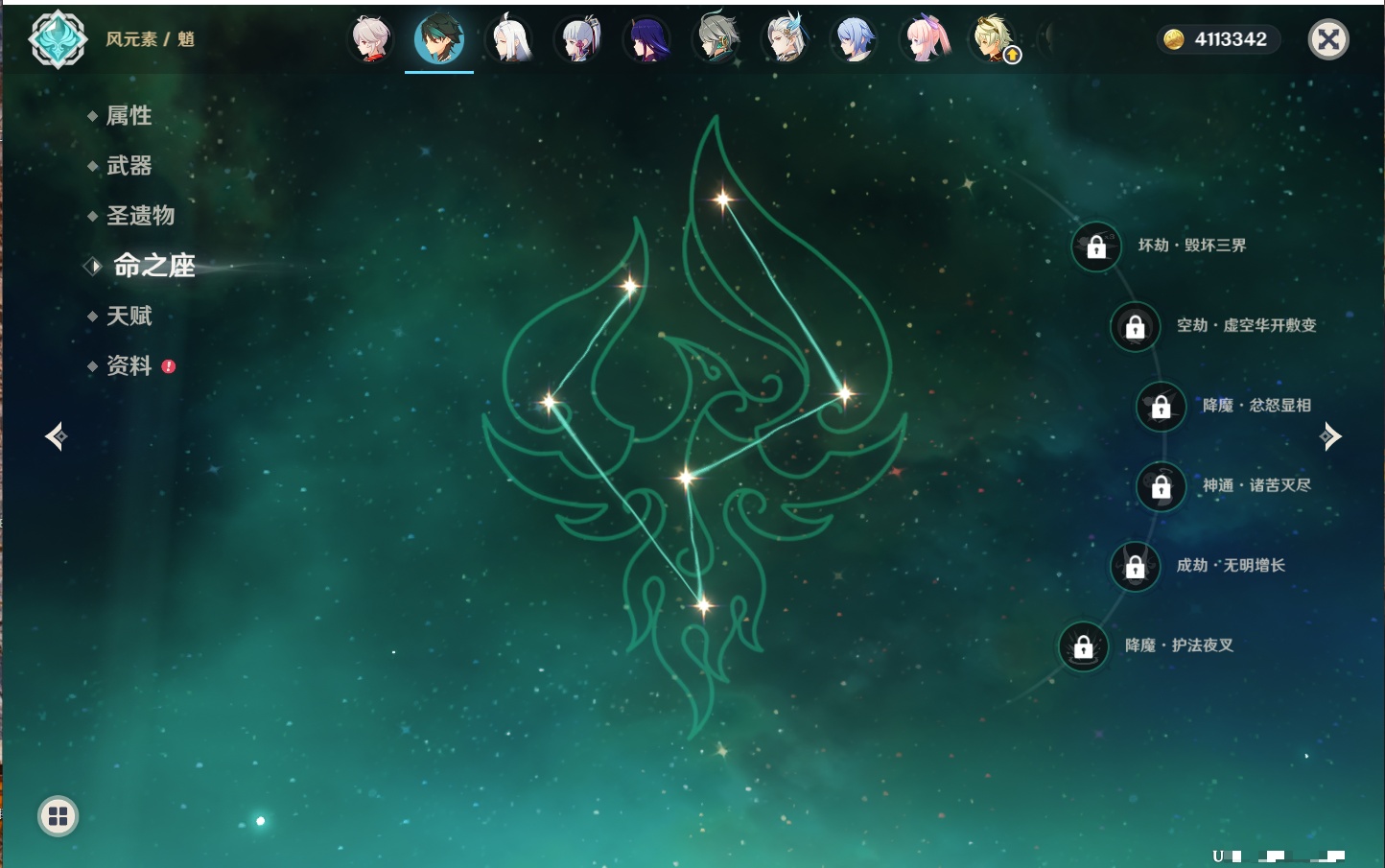Image resolution: width=1385 pixels, height=868 pixels.
Task: Open the 属性 attributes tab
Action: 129,116
